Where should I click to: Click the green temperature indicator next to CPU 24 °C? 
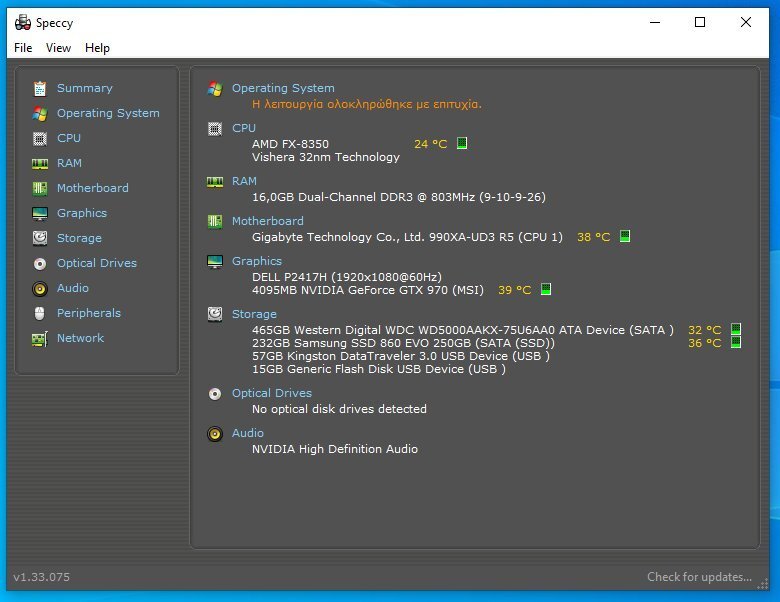462,143
